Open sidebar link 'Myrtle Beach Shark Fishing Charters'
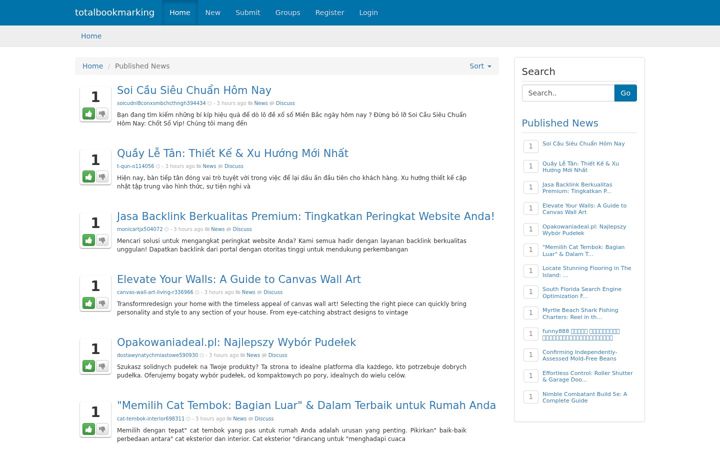Image resolution: width=720 pixels, height=450 pixels. [x=580, y=314]
